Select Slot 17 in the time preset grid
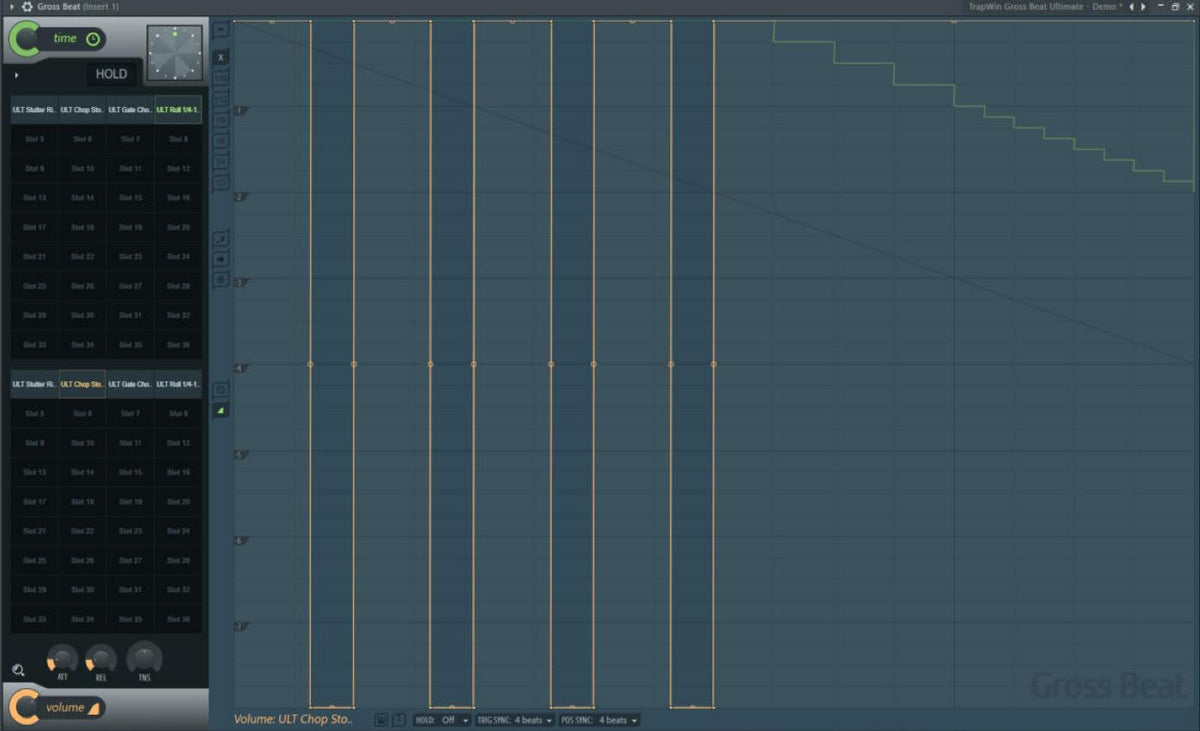The width and height of the screenshot is (1200, 731). point(34,228)
